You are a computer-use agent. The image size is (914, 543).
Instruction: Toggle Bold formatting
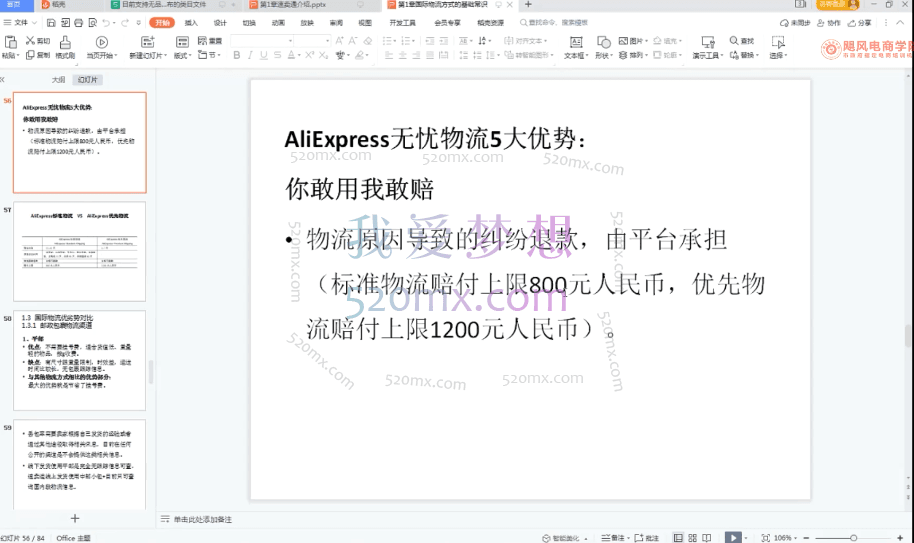(236, 55)
